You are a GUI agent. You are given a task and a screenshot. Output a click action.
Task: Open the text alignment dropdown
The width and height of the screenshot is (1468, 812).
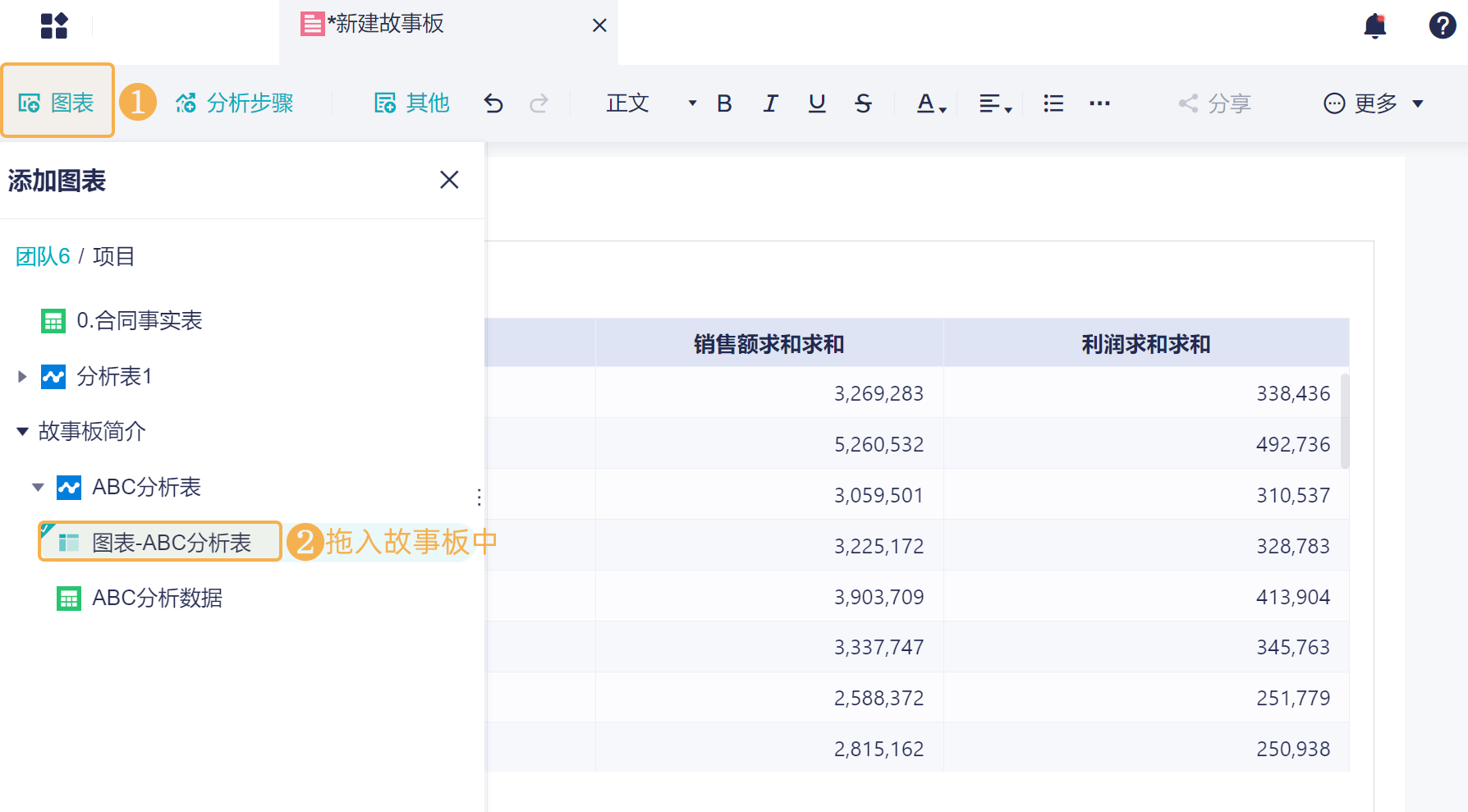pos(996,103)
